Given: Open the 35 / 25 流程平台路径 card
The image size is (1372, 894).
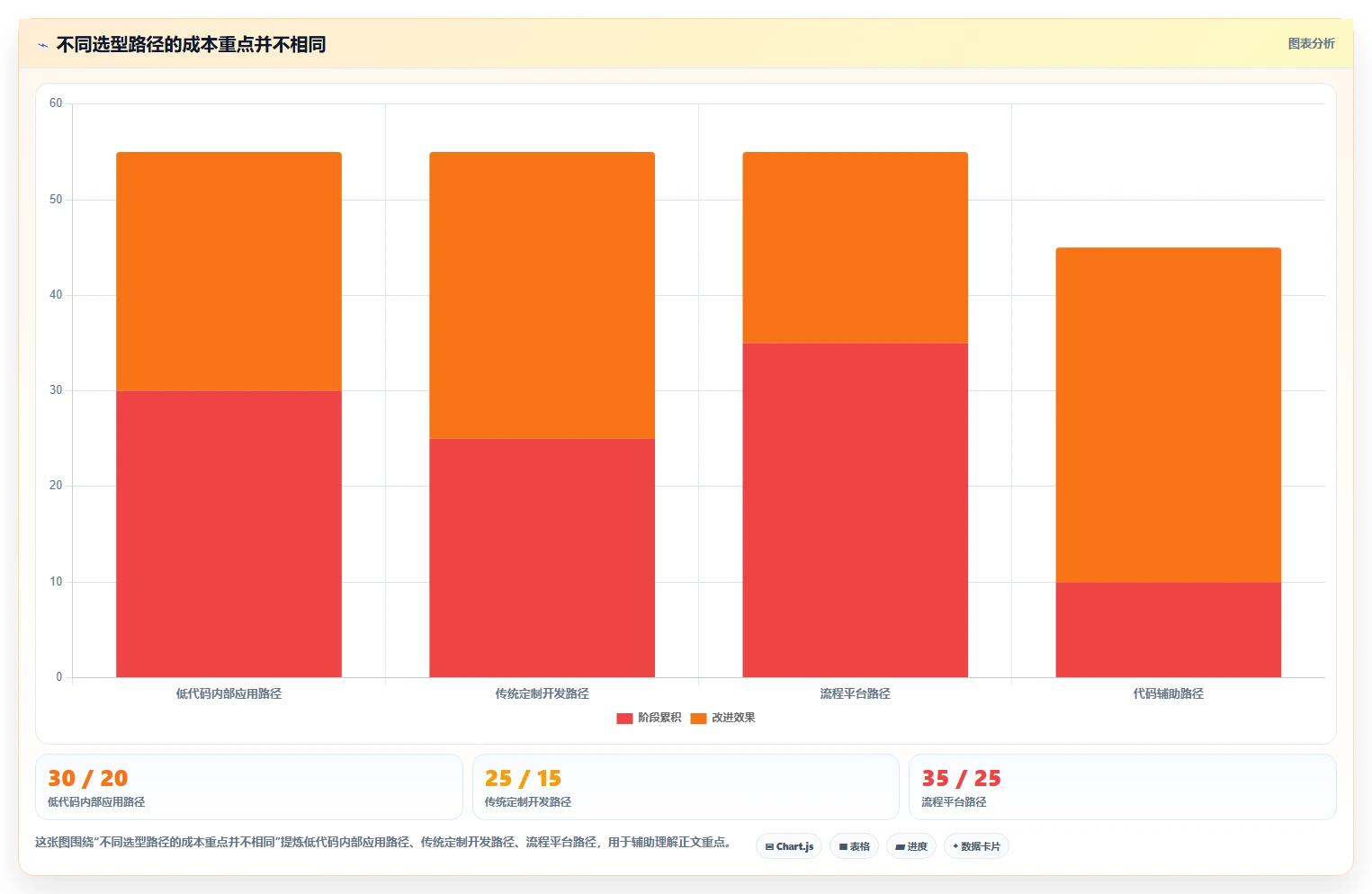Looking at the screenshot, I should (x=1122, y=787).
